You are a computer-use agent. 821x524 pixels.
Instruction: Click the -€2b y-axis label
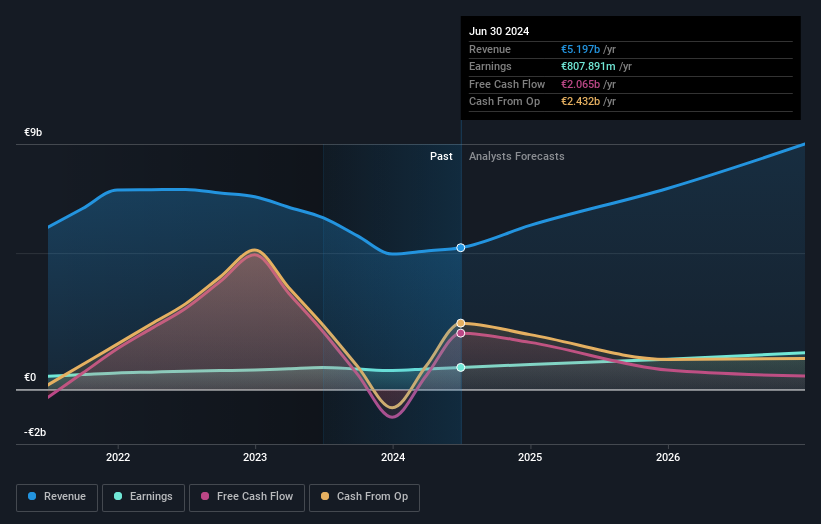(x=35, y=432)
